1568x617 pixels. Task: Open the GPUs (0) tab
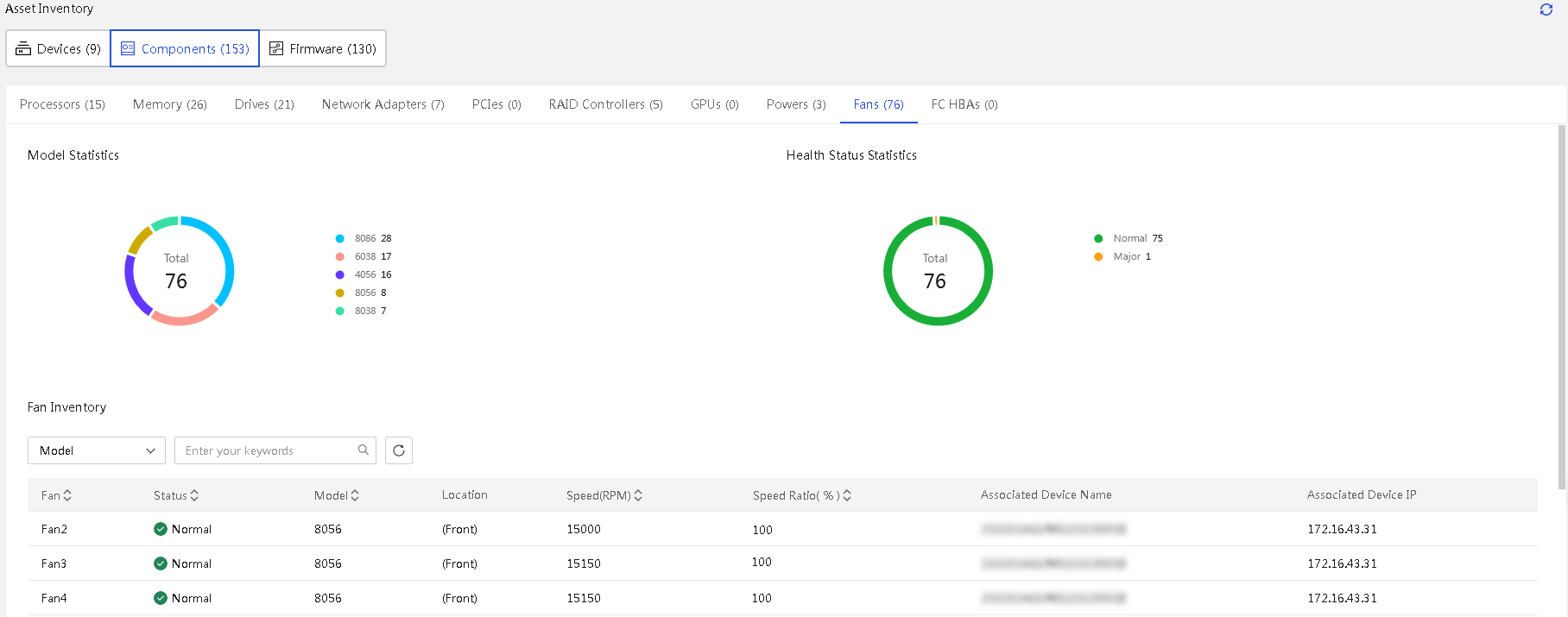point(715,104)
